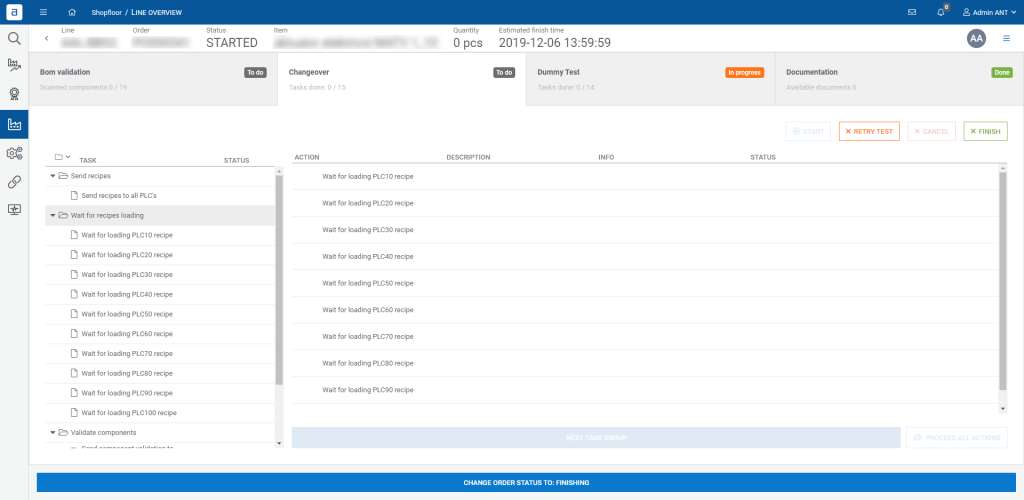Screen dimensions: 1024x500
Task: Open the monitor sidebar icon
Action: (x=14, y=210)
